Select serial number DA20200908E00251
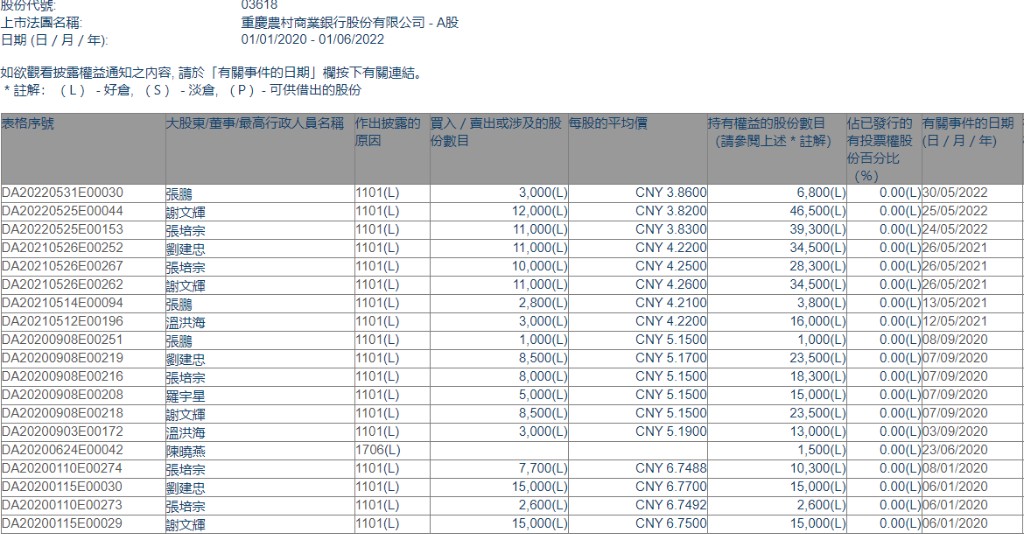 tap(62, 339)
